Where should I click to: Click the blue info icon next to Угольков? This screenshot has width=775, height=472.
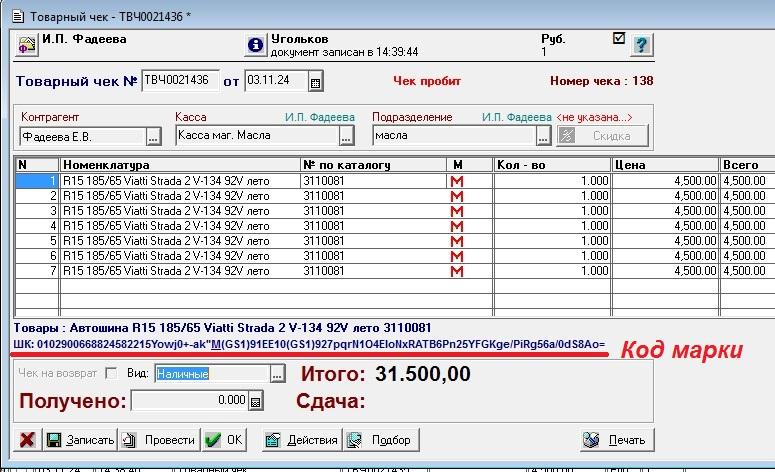click(x=255, y=46)
